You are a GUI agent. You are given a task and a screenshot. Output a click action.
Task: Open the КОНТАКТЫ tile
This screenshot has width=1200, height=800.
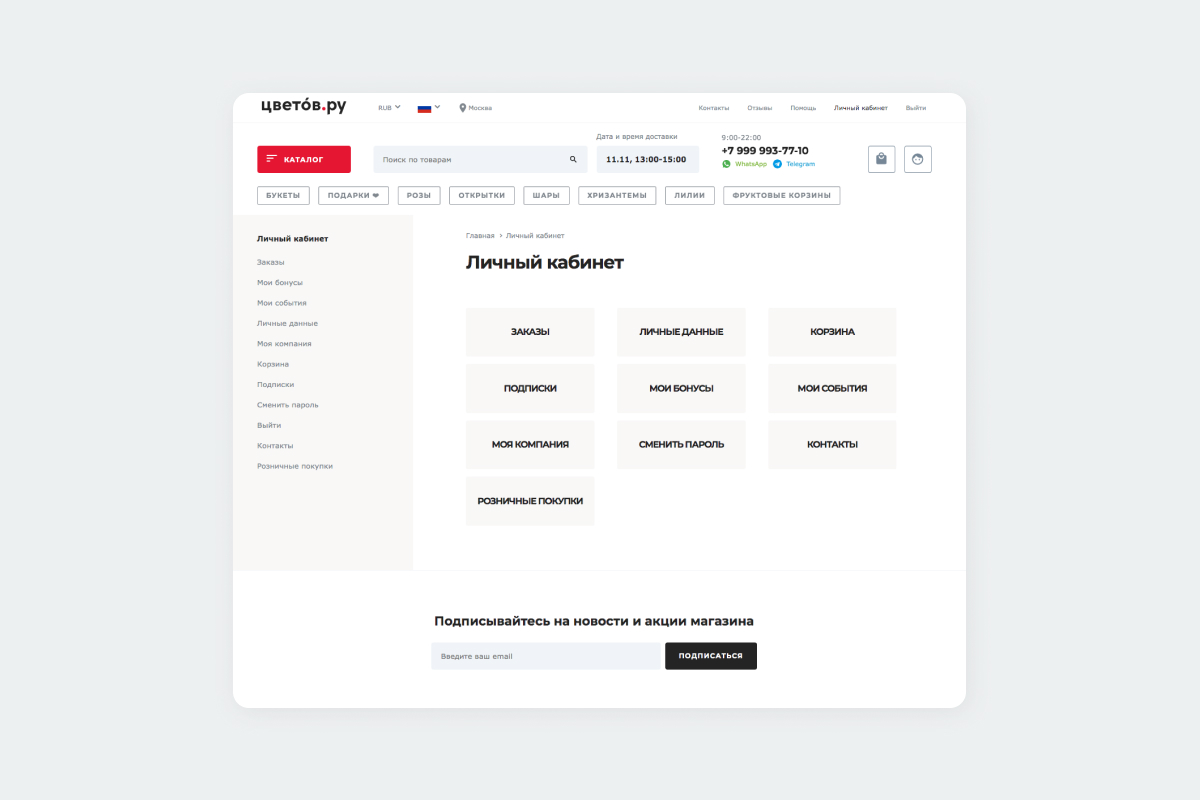[832, 445]
